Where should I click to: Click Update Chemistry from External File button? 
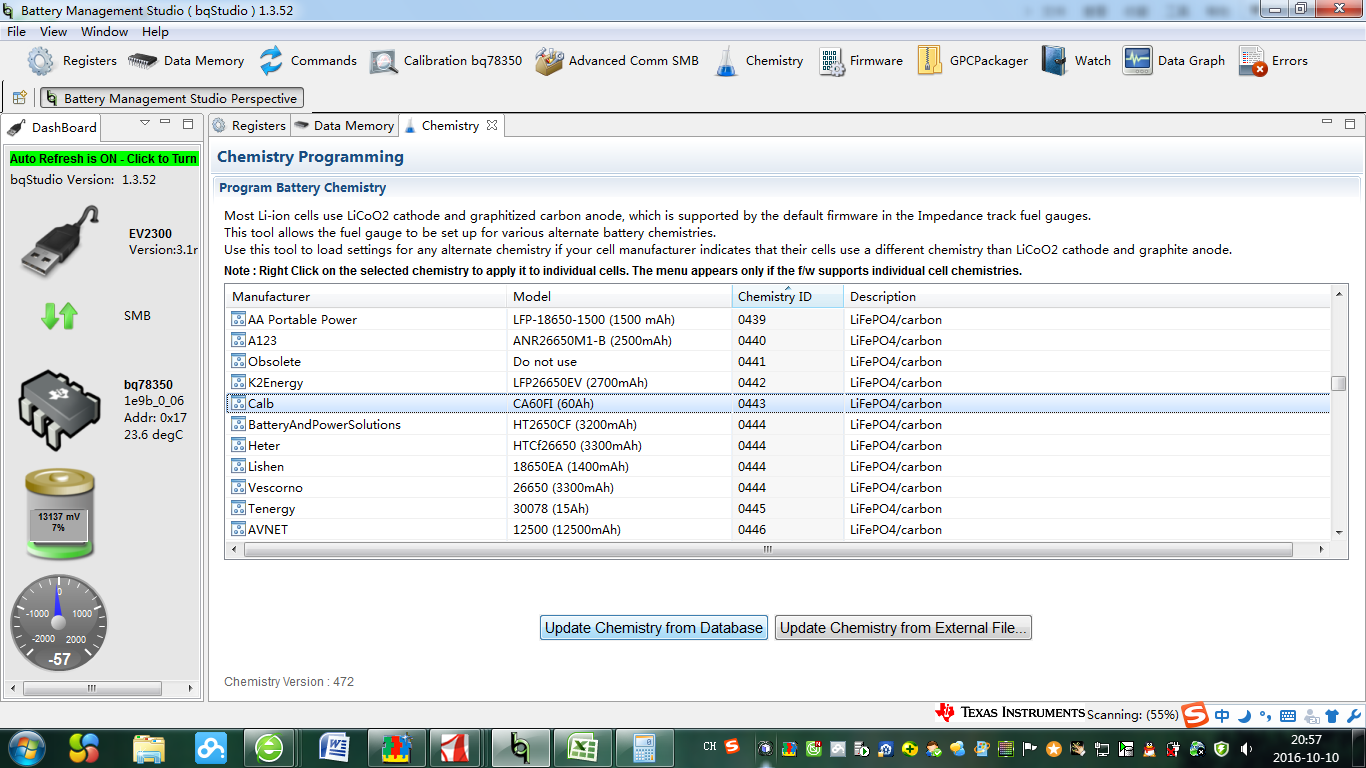pos(903,628)
